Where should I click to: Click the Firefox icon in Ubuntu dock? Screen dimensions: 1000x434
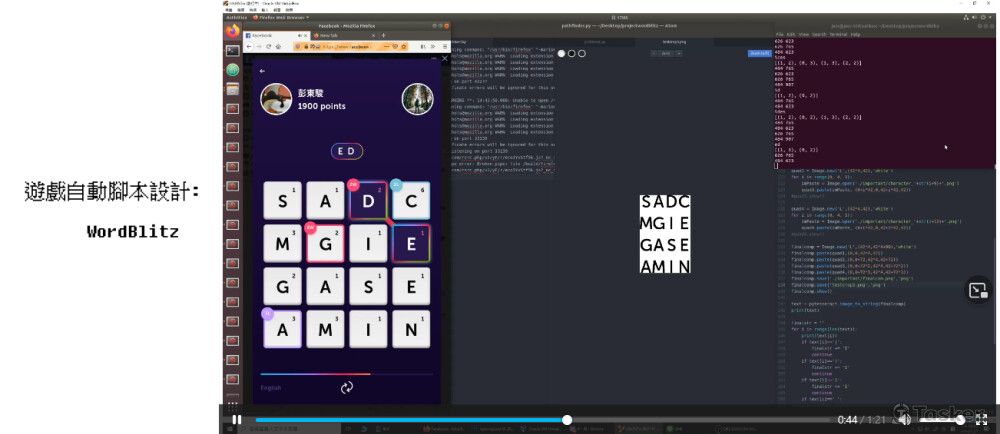pos(232,31)
